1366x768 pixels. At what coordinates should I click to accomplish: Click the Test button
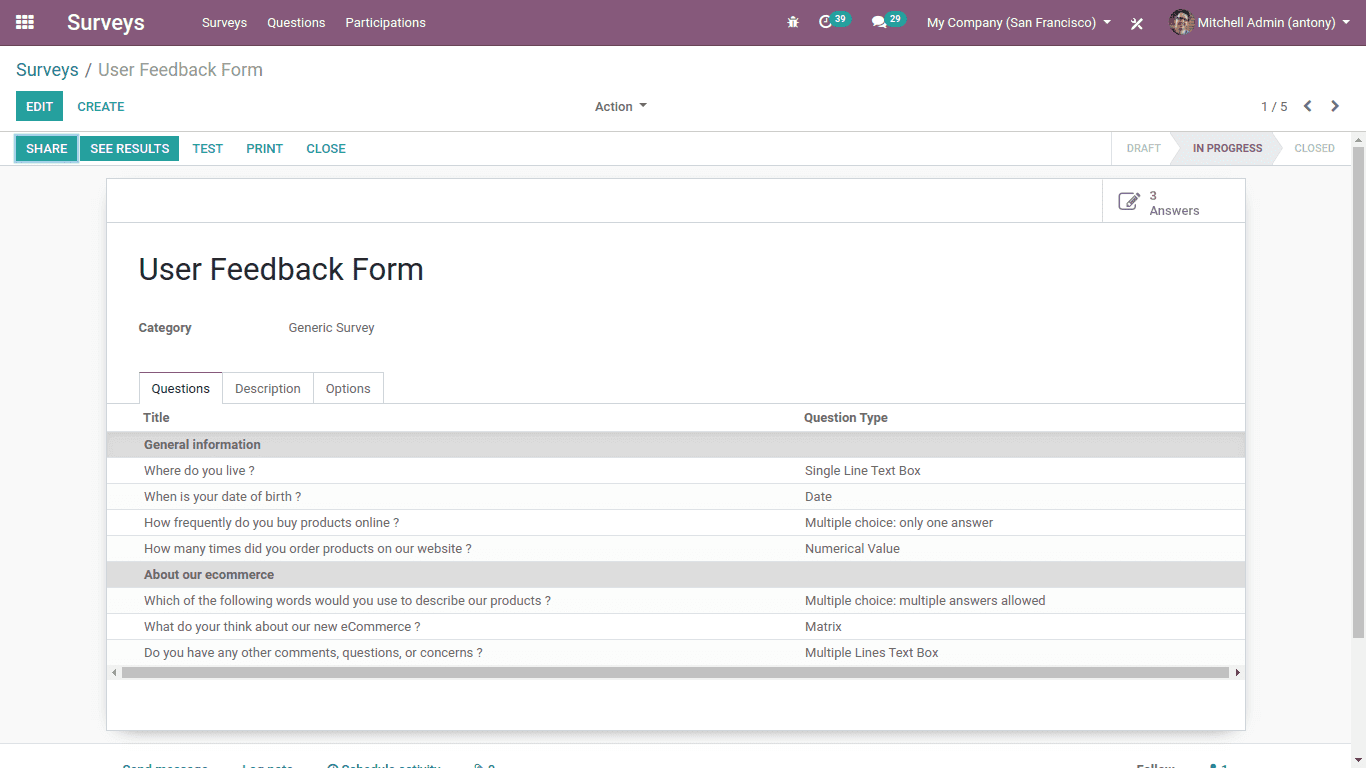(208, 148)
